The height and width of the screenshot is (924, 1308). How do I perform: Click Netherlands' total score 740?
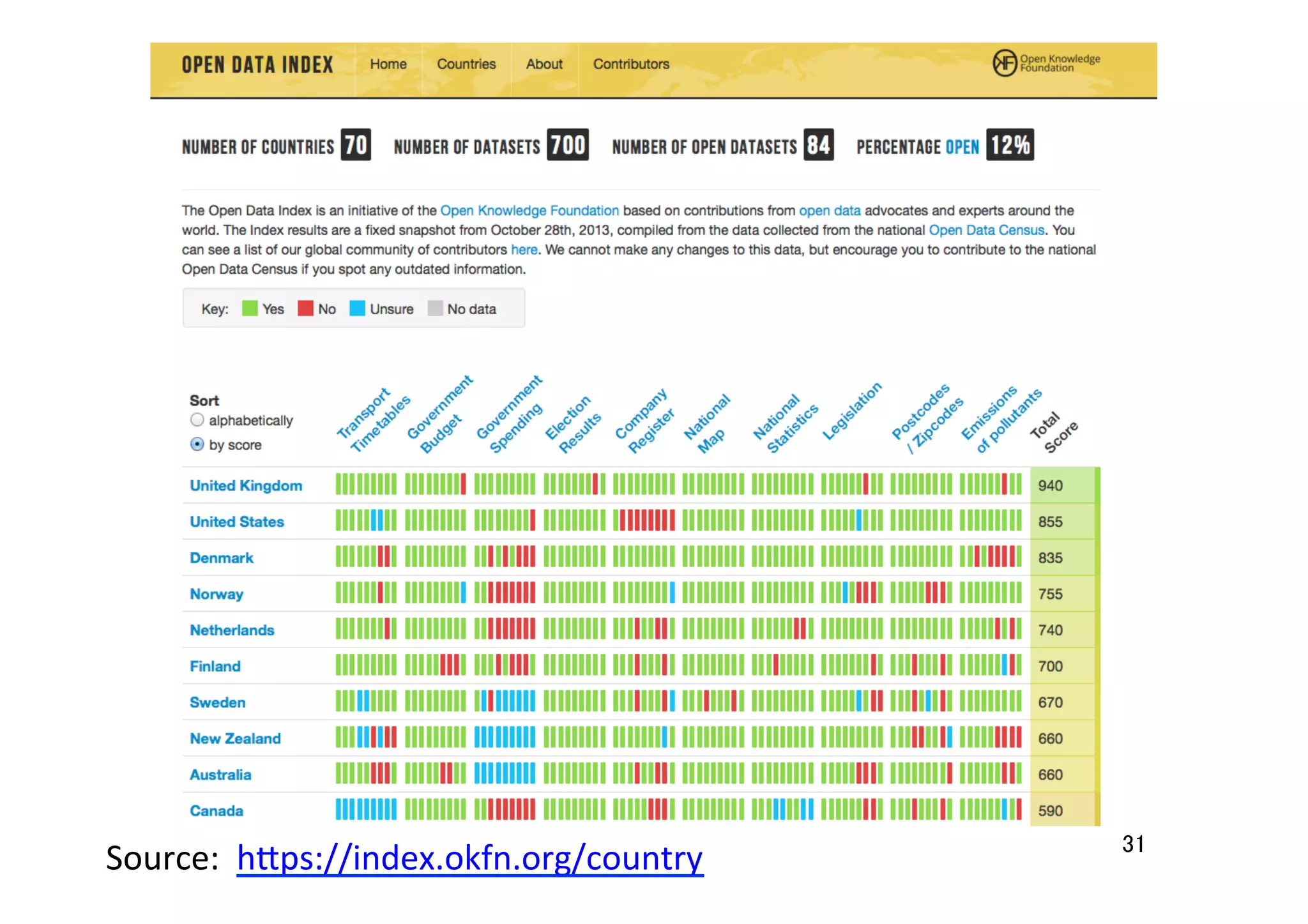(1051, 630)
